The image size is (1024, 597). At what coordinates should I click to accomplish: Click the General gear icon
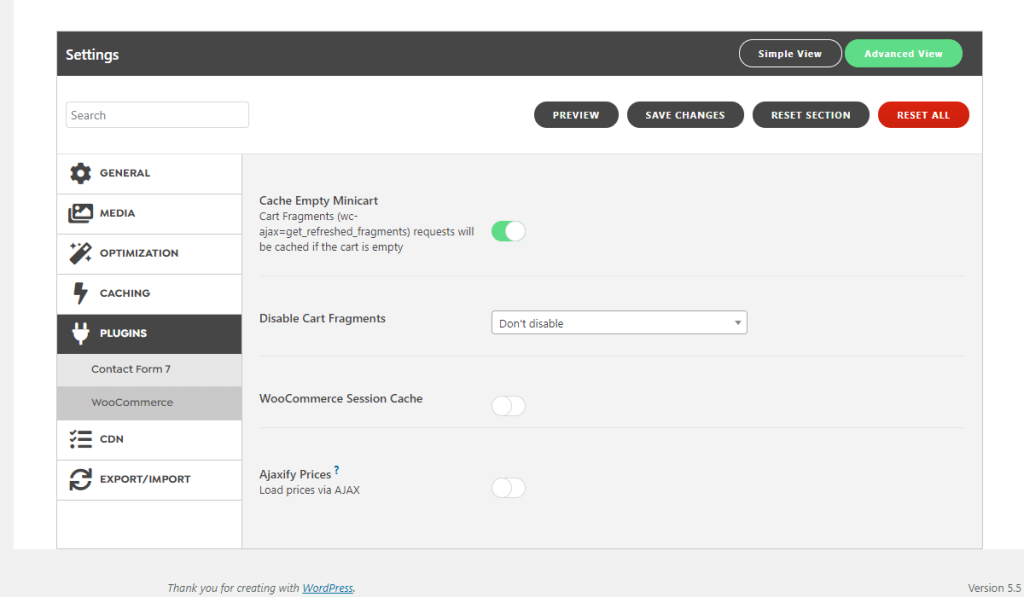coord(80,173)
